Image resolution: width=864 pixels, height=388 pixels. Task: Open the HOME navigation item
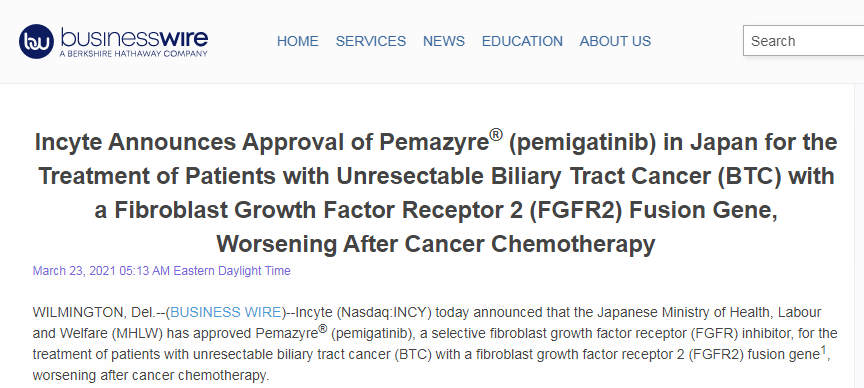tap(298, 41)
